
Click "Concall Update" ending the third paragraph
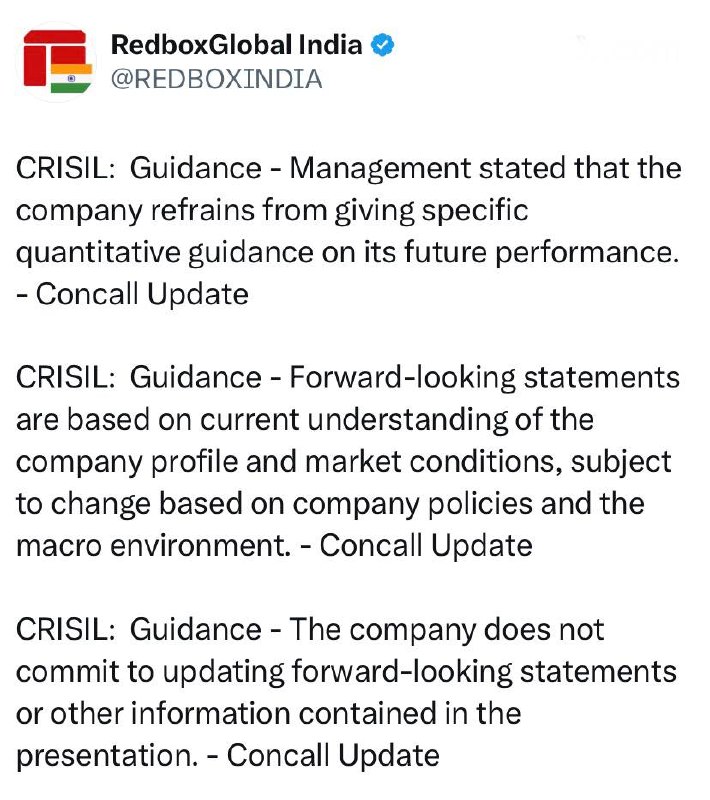coord(333,756)
